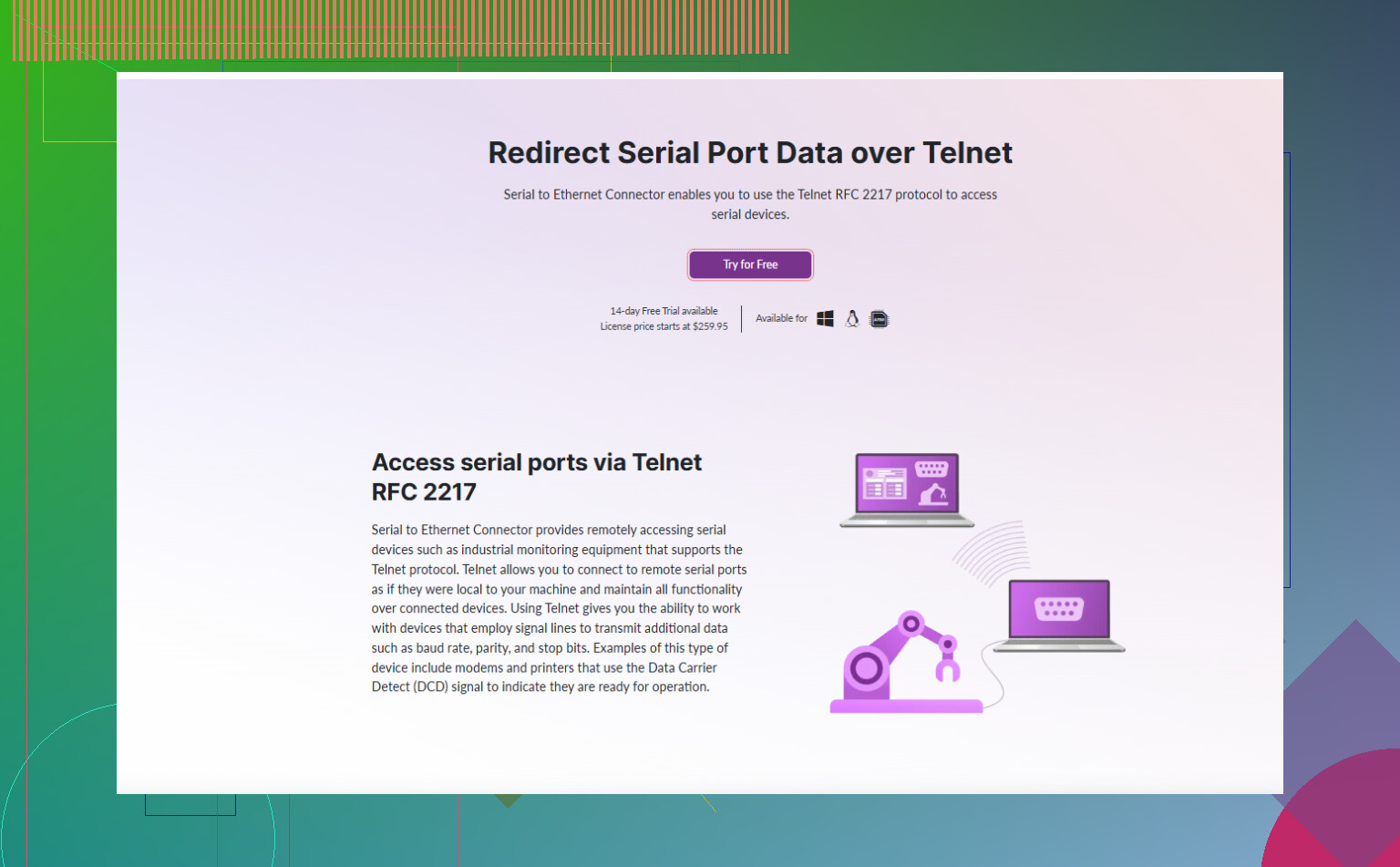Click serial port icon on right laptop
This screenshot has height=867, width=1400.
coord(1058,608)
